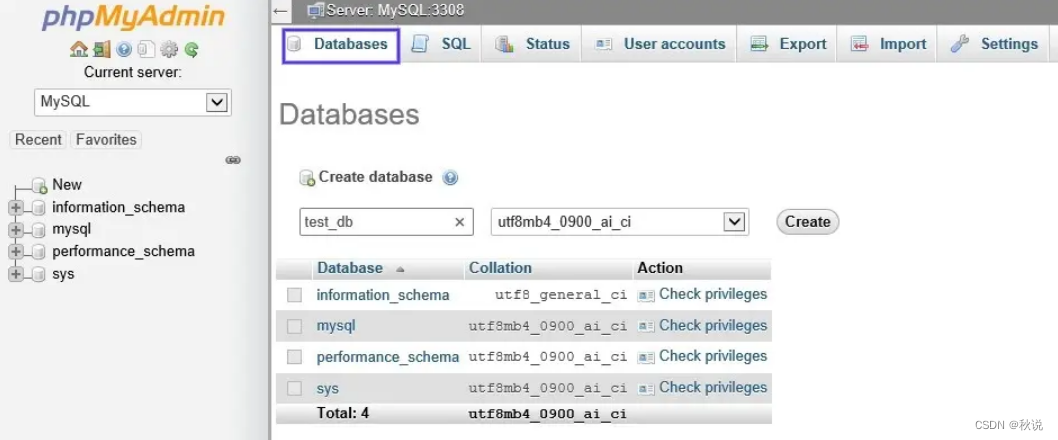
Task: Open navigation panel settings gear icon
Action: (x=169, y=49)
